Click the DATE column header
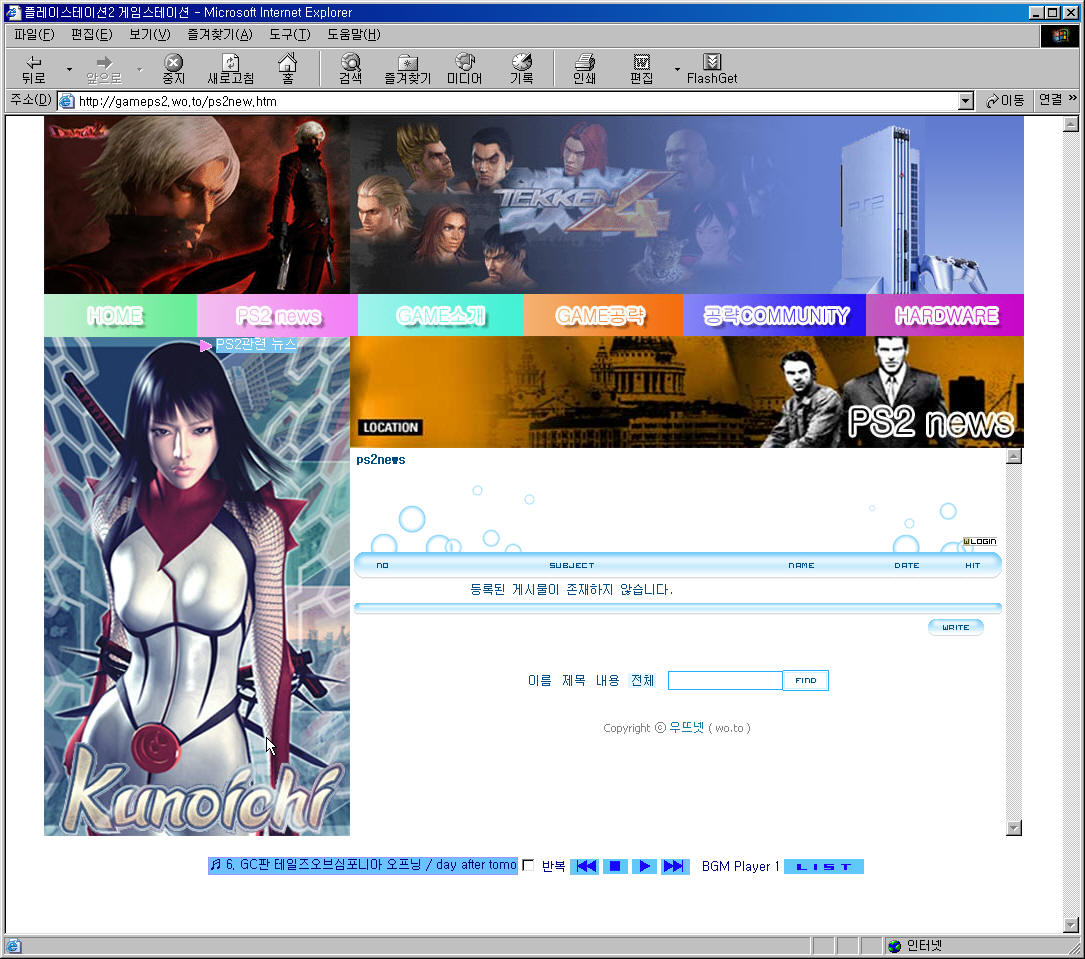Viewport: 1085px width, 959px height. 906,565
